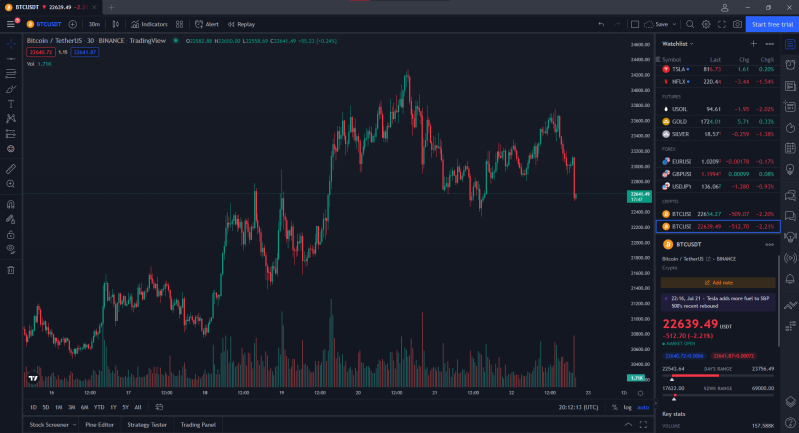799x433 pixels.
Task: Click the details panel scrollbar
Action: coord(779,301)
